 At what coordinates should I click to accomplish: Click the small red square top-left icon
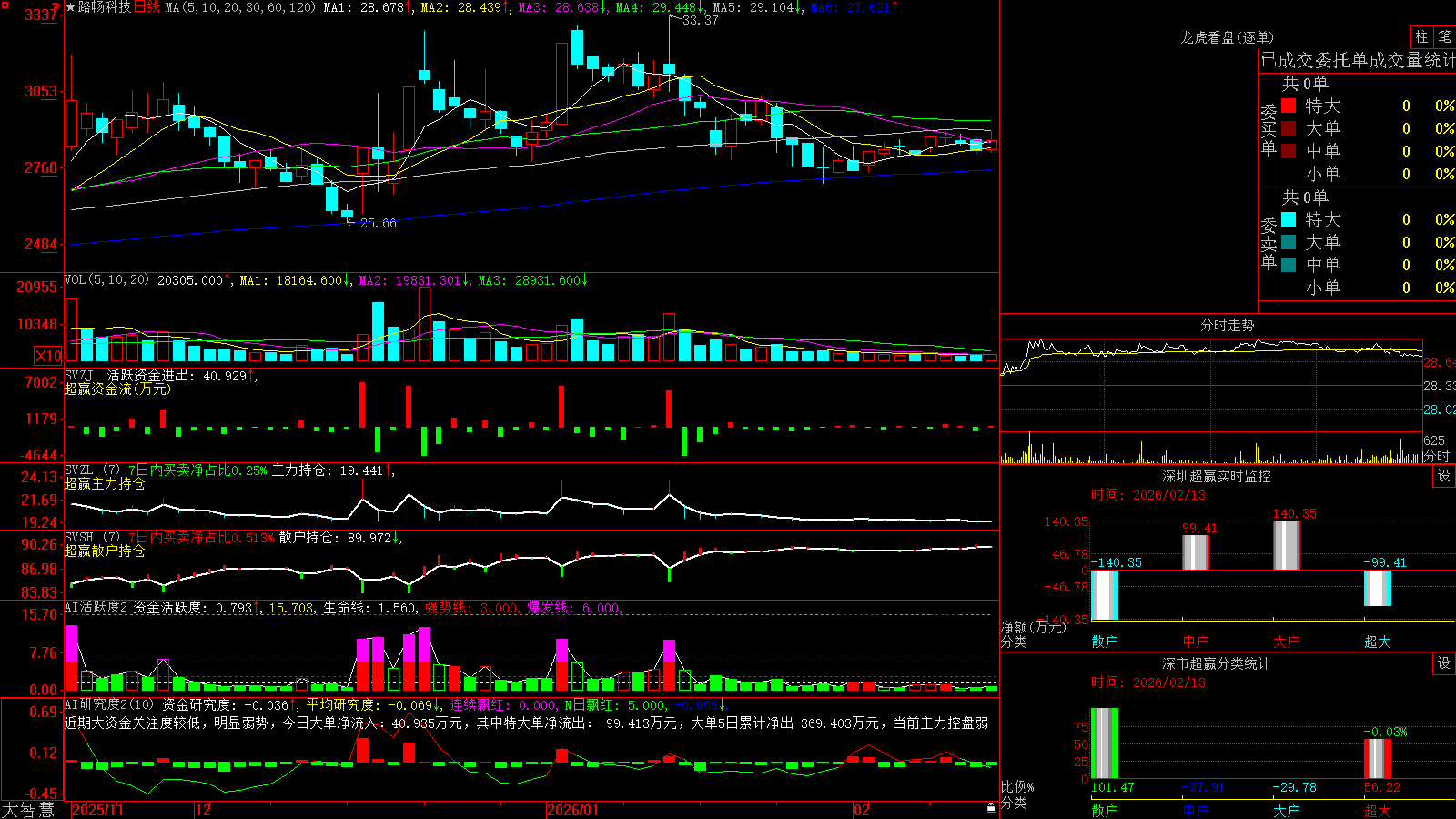tap(4, 4)
